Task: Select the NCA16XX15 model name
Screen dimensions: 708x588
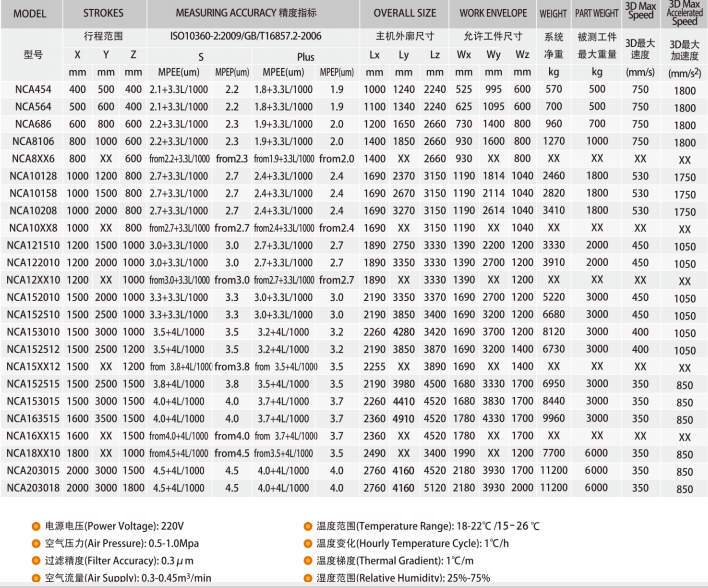Action: pyautogui.click(x=33, y=436)
